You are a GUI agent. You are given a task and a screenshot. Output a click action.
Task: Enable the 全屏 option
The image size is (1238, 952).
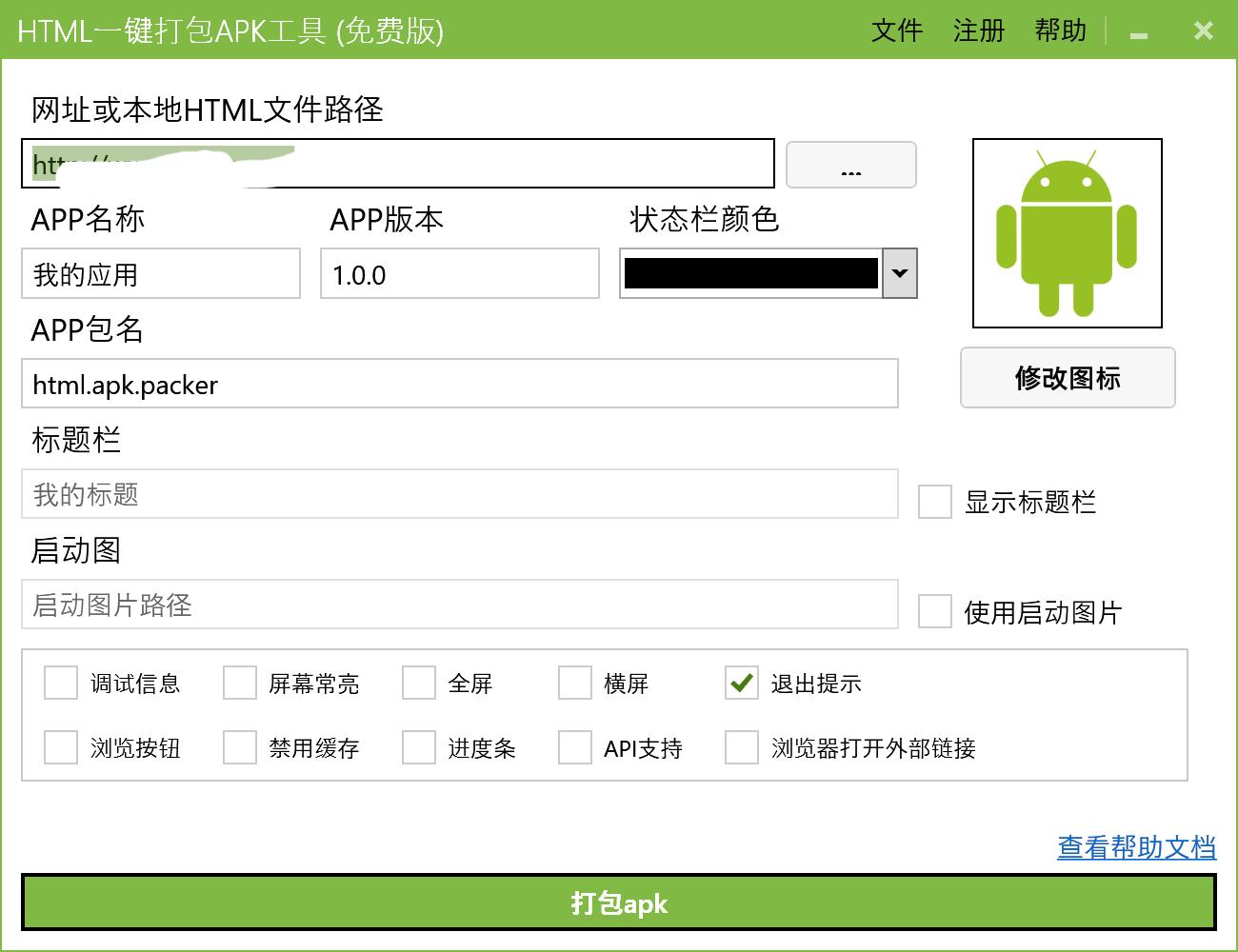417,683
